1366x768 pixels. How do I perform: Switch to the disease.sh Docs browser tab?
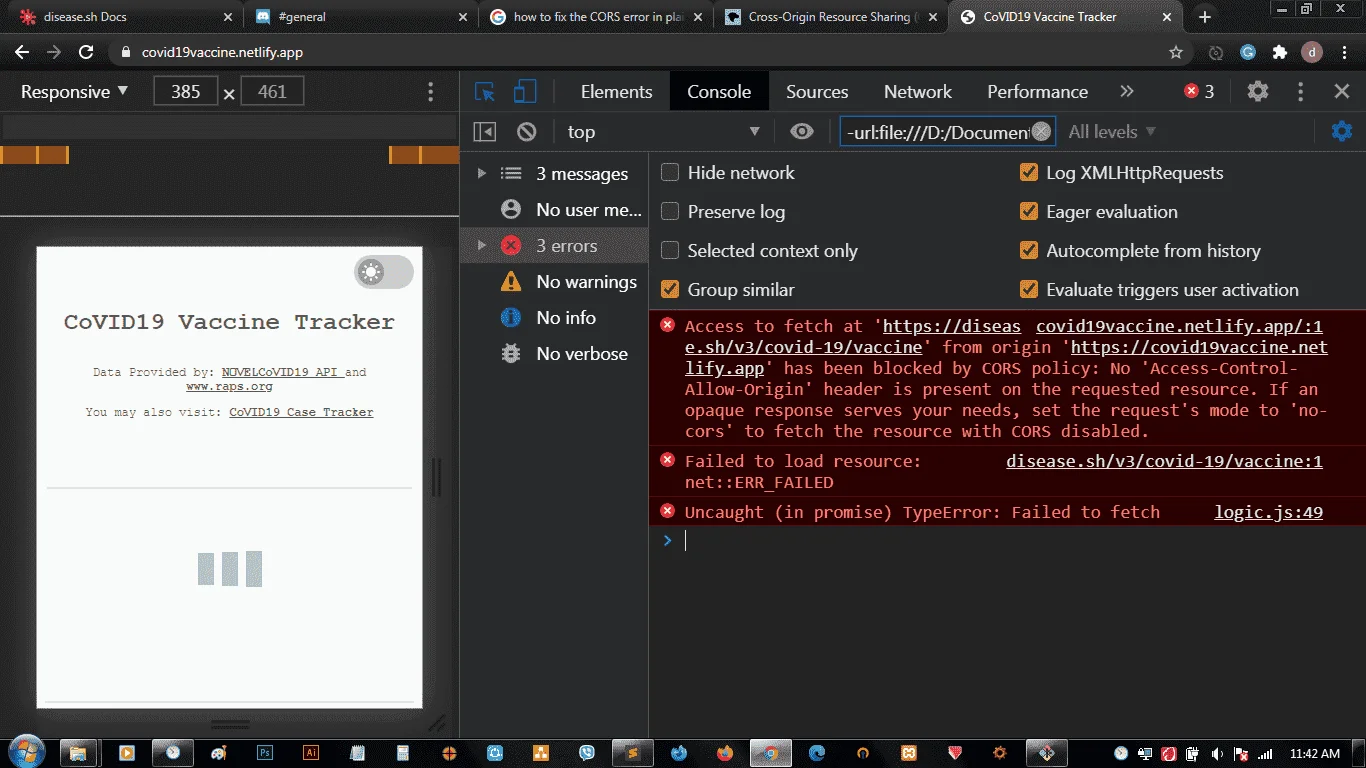coord(122,17)
